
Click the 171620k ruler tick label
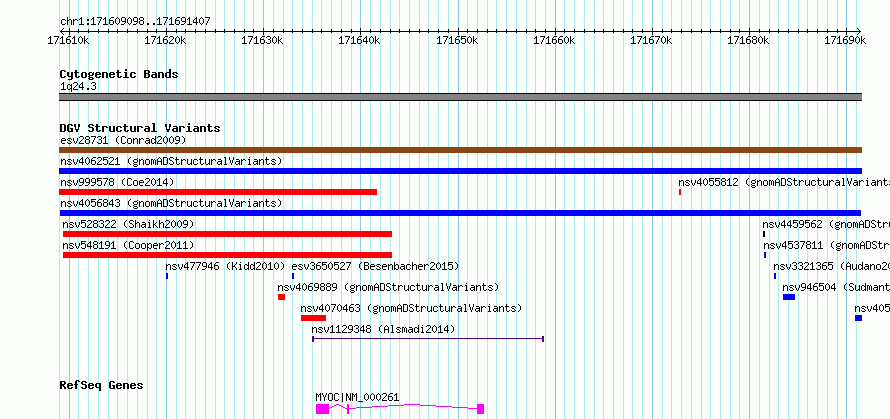point(165,40)
